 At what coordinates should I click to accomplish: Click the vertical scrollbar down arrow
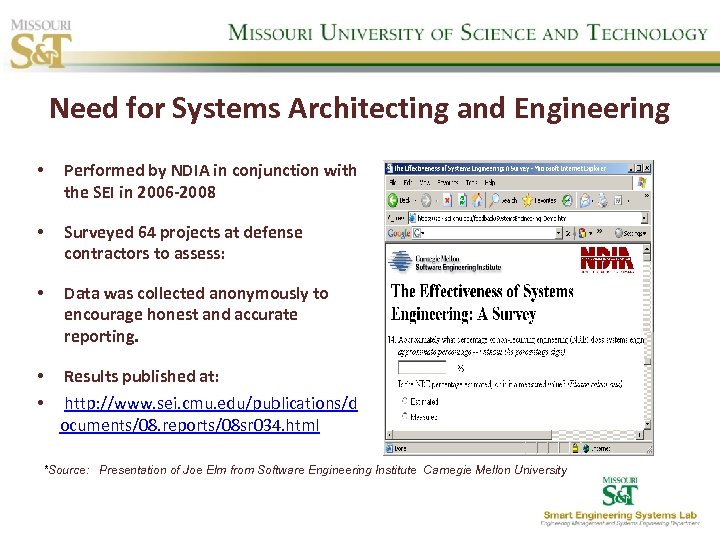647,425
